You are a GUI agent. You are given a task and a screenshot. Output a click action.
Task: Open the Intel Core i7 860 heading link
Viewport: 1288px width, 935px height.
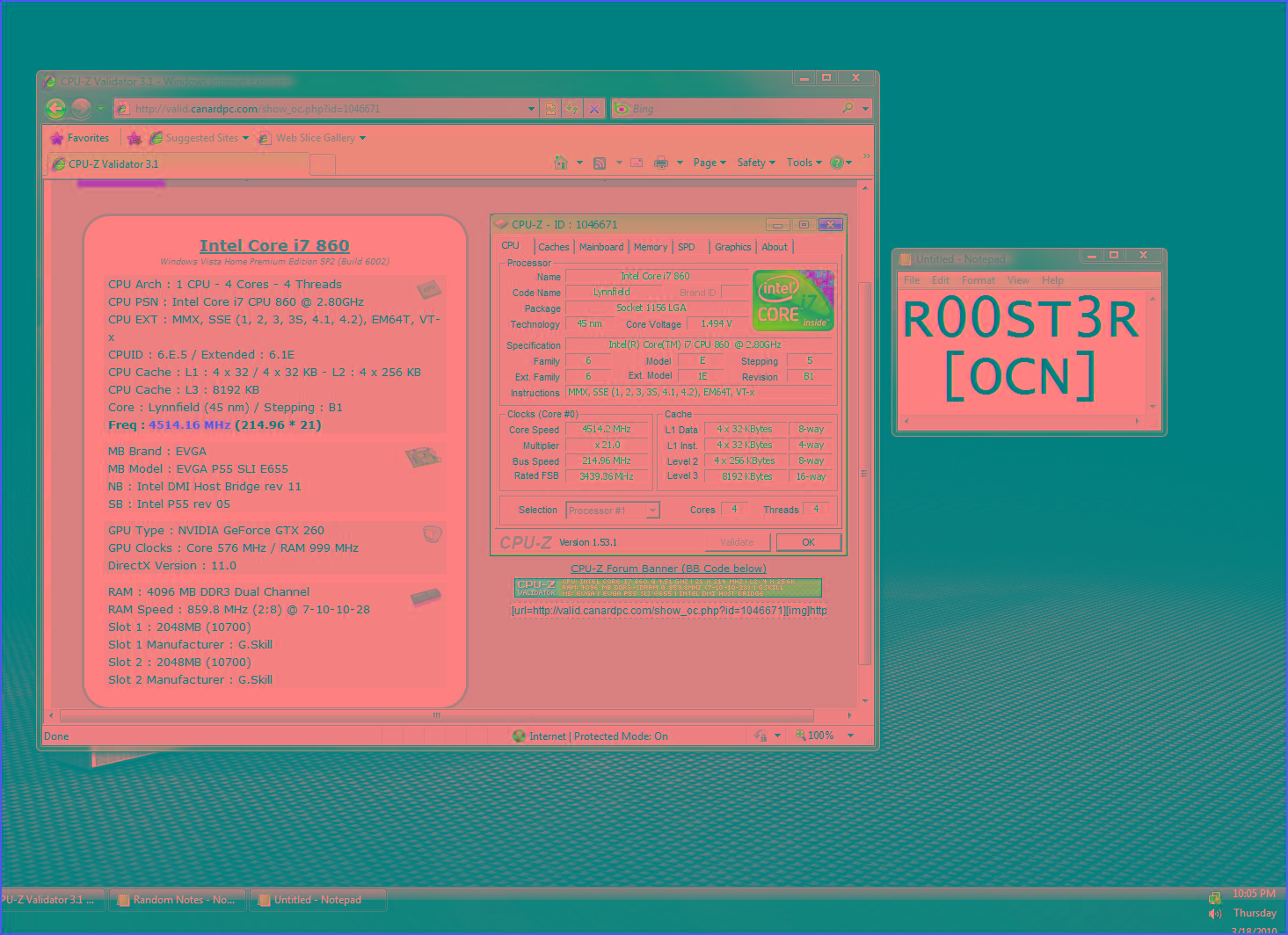click(274, 246)
